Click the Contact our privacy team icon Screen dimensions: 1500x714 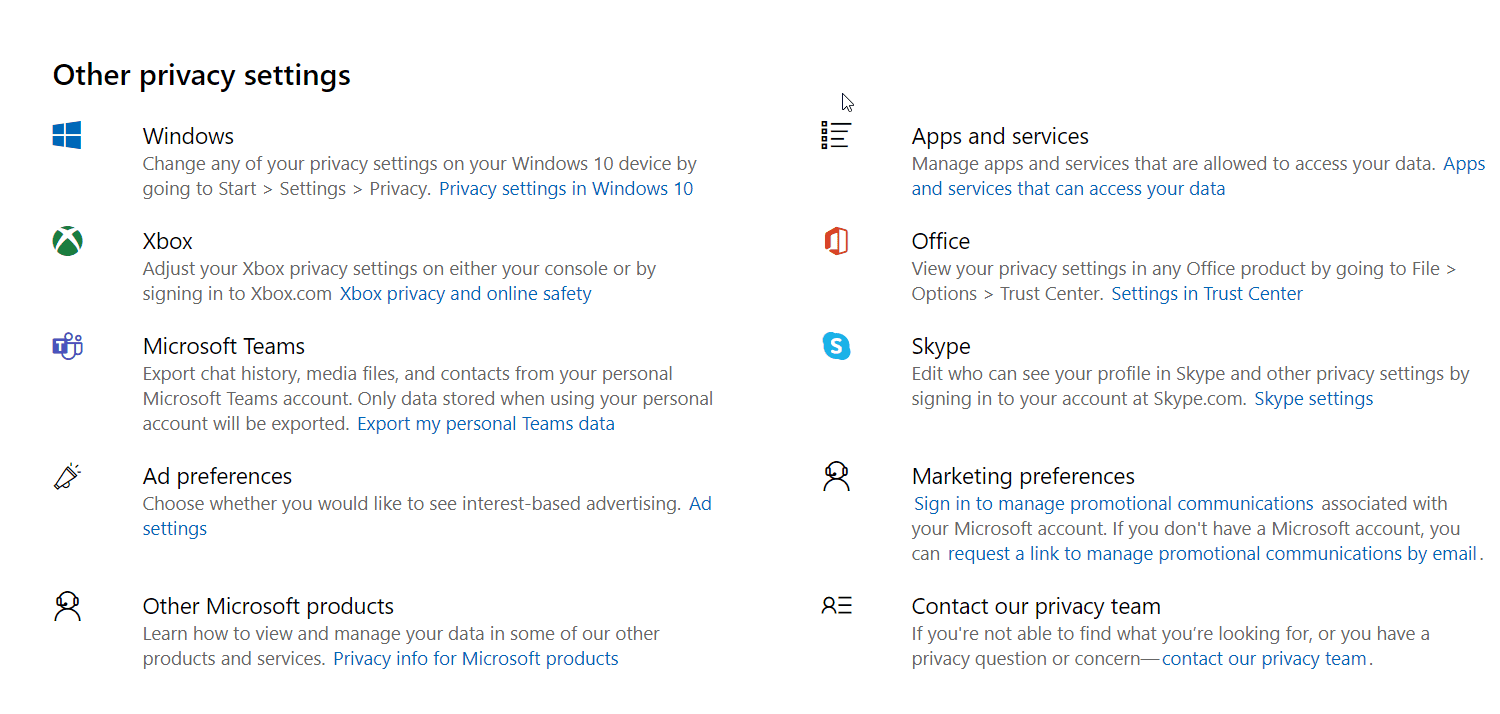[x=836, y=605]
